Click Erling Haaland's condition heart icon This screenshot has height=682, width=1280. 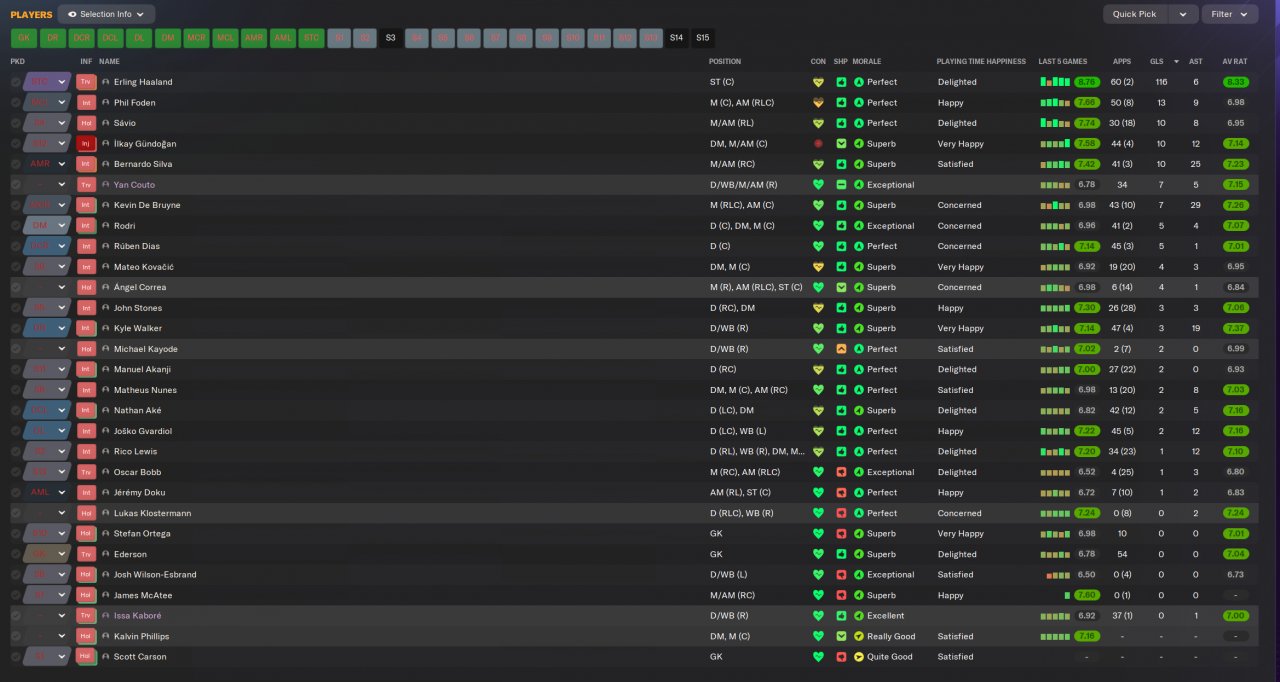tap(817, 82)
